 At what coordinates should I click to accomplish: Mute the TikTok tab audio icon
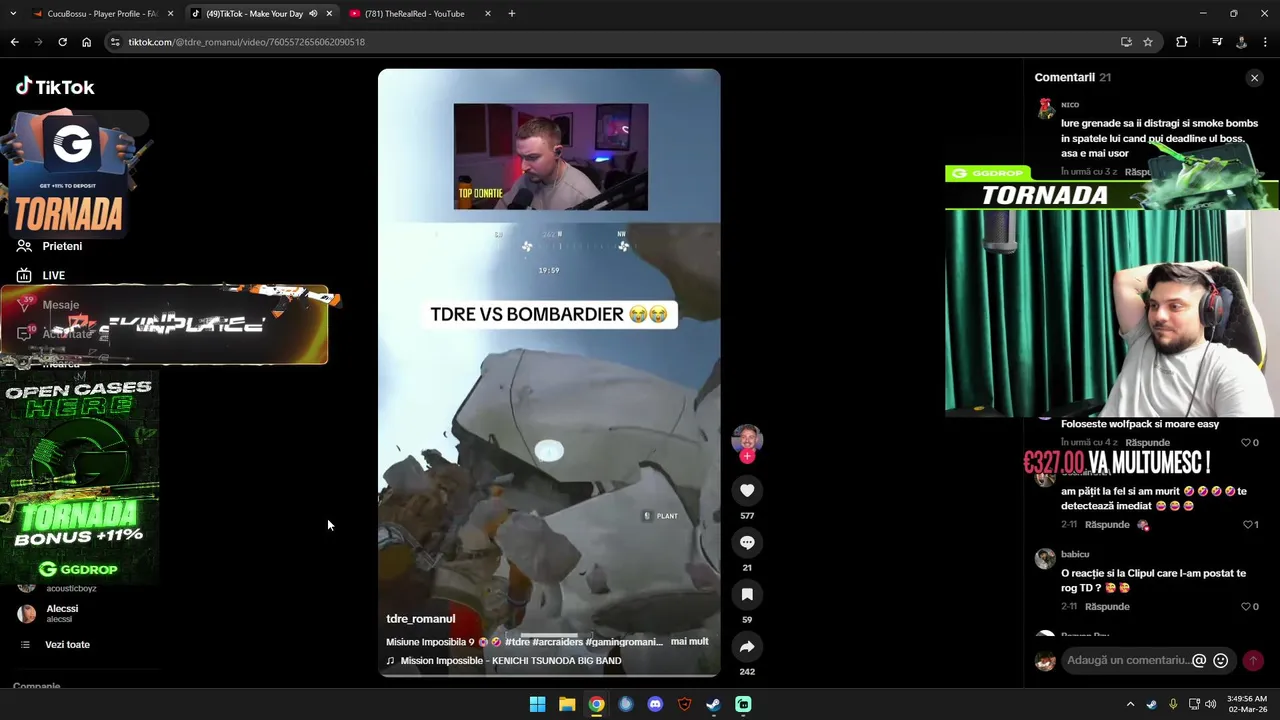(313, 14)
